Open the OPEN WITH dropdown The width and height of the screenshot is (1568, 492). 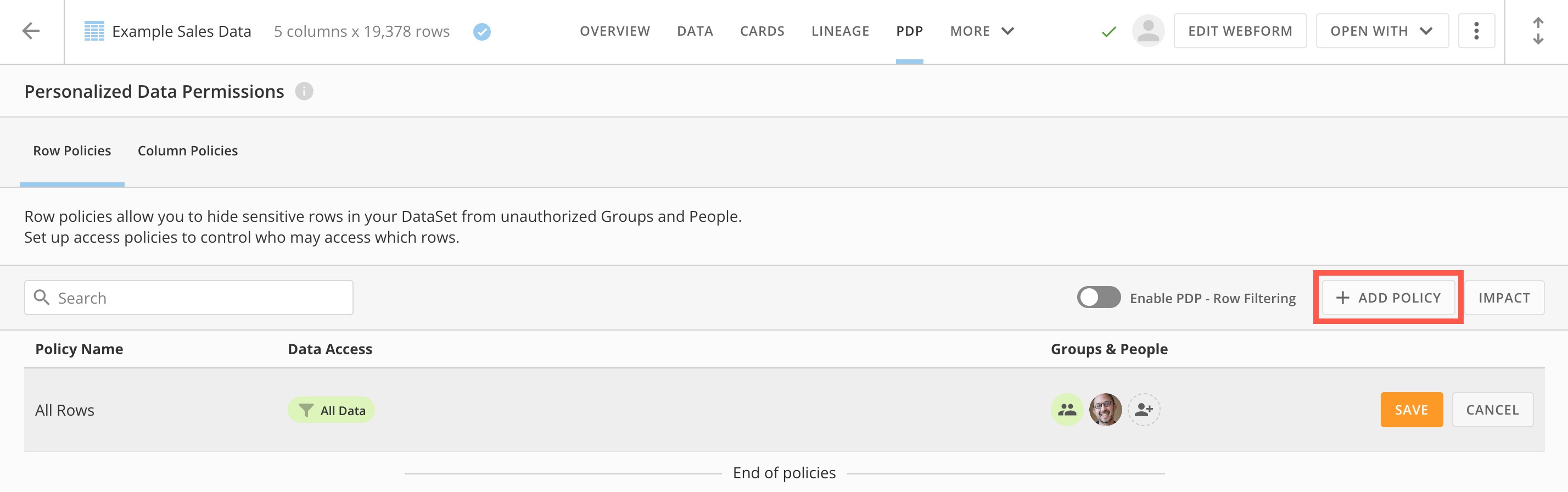click(x=1382, y=31)
